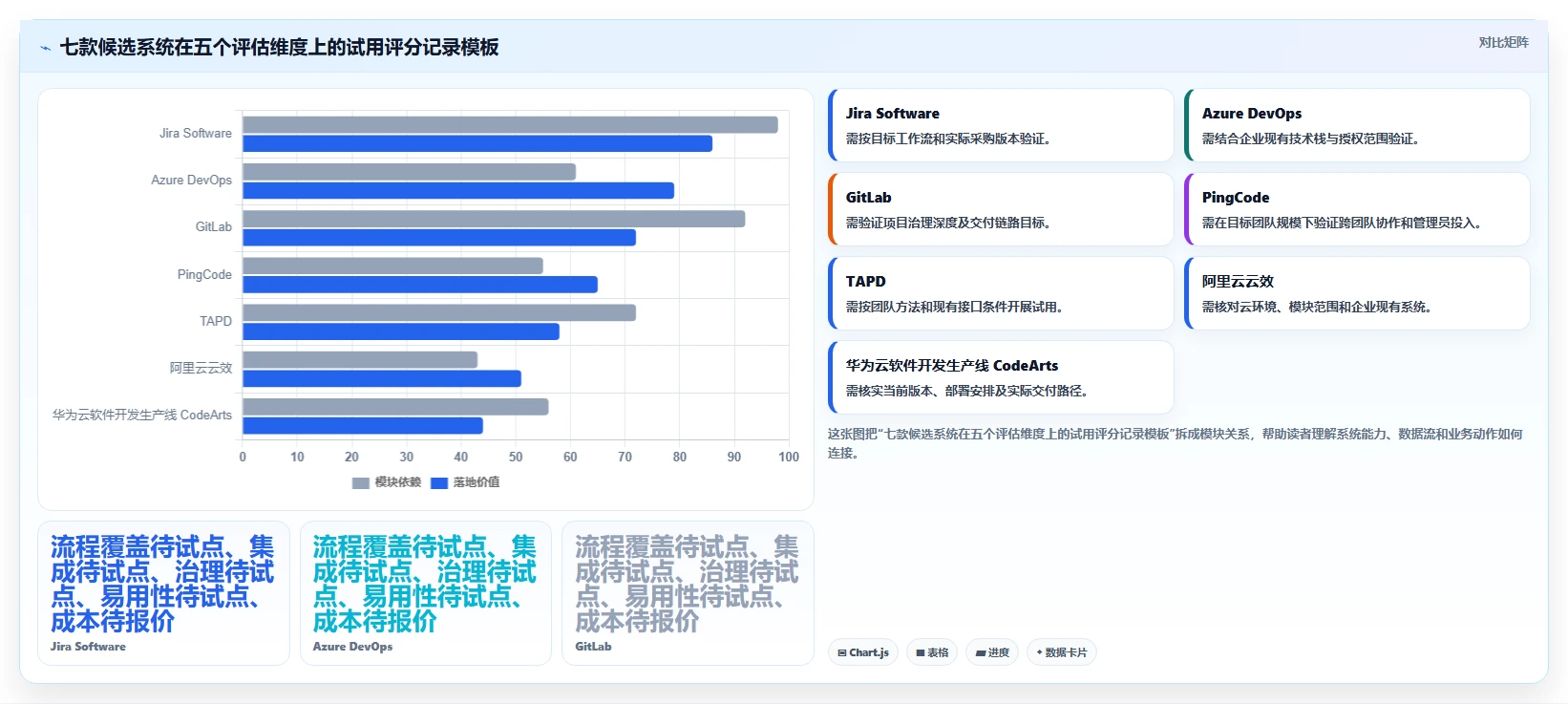Click the text 需核对云环境、模块范围和企业现有系统。
Screen dimensions: 1568x704
tap(1318, 307)
